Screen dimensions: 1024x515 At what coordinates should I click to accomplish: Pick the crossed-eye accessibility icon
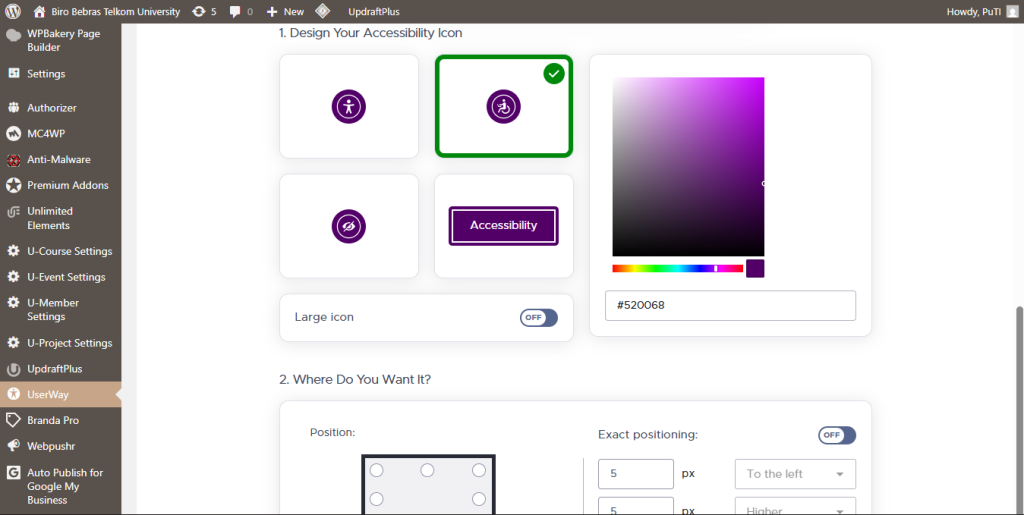tap(348, 226)
